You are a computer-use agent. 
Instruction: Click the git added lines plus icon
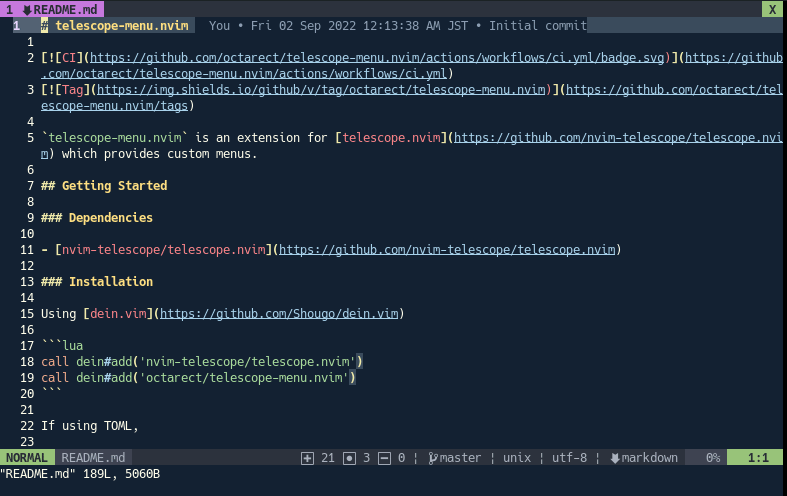pyautogui.click(x=307, y=458)
